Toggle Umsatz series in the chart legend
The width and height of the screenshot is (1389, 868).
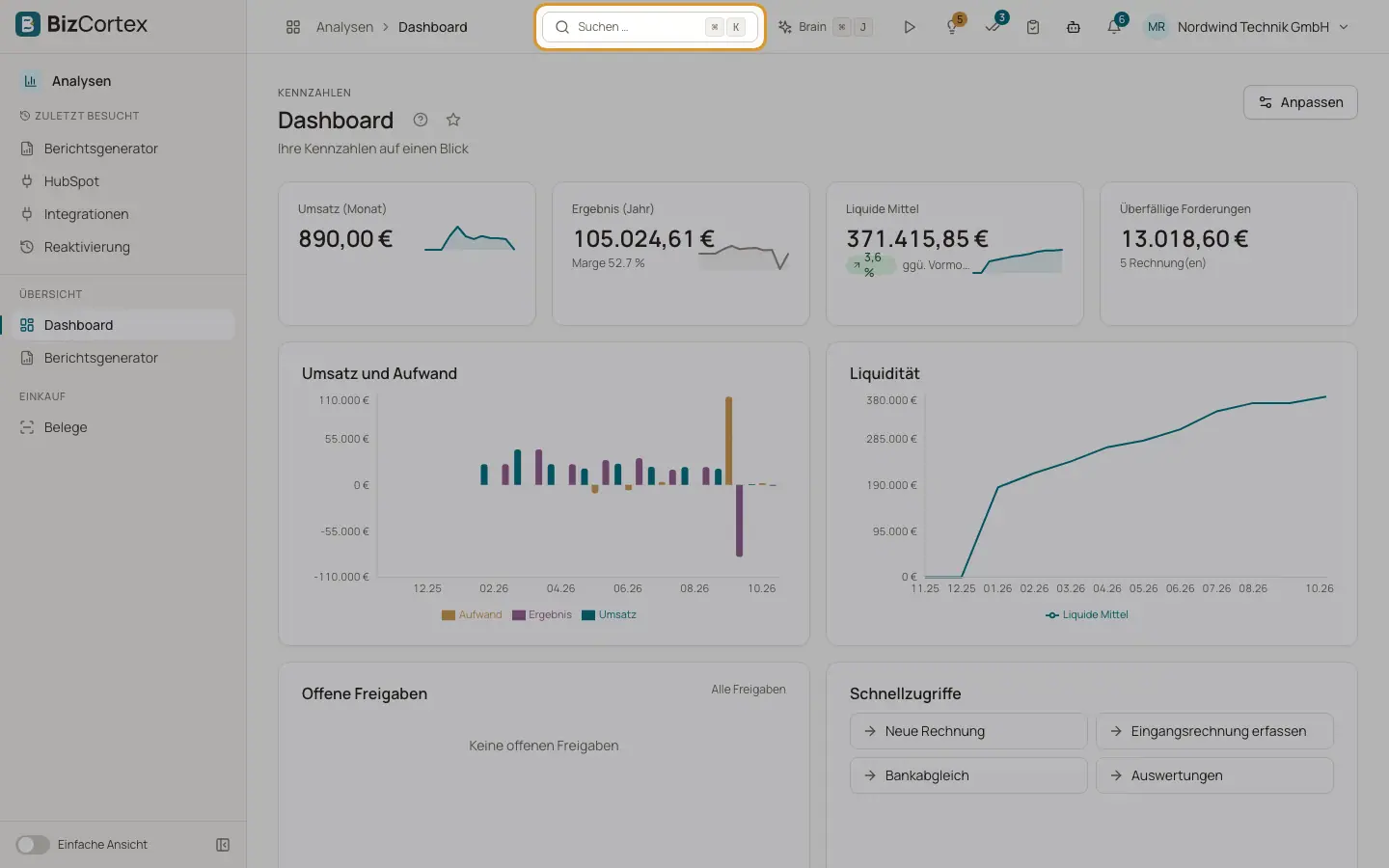[x=610, y=614]
